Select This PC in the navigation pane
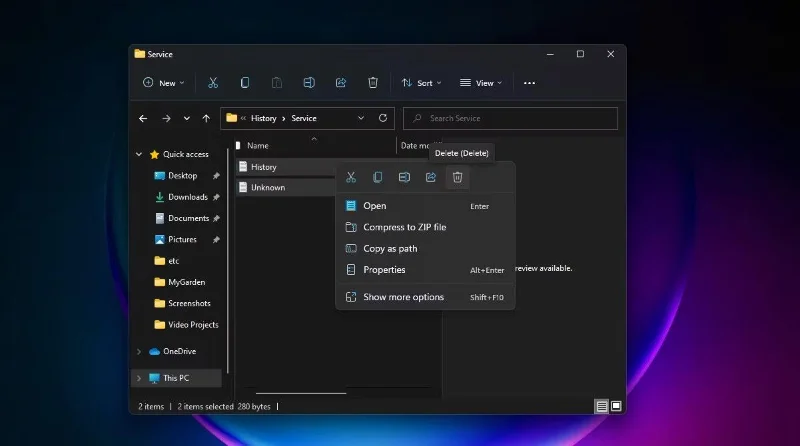The image size is (800, 446). point(176,378)
